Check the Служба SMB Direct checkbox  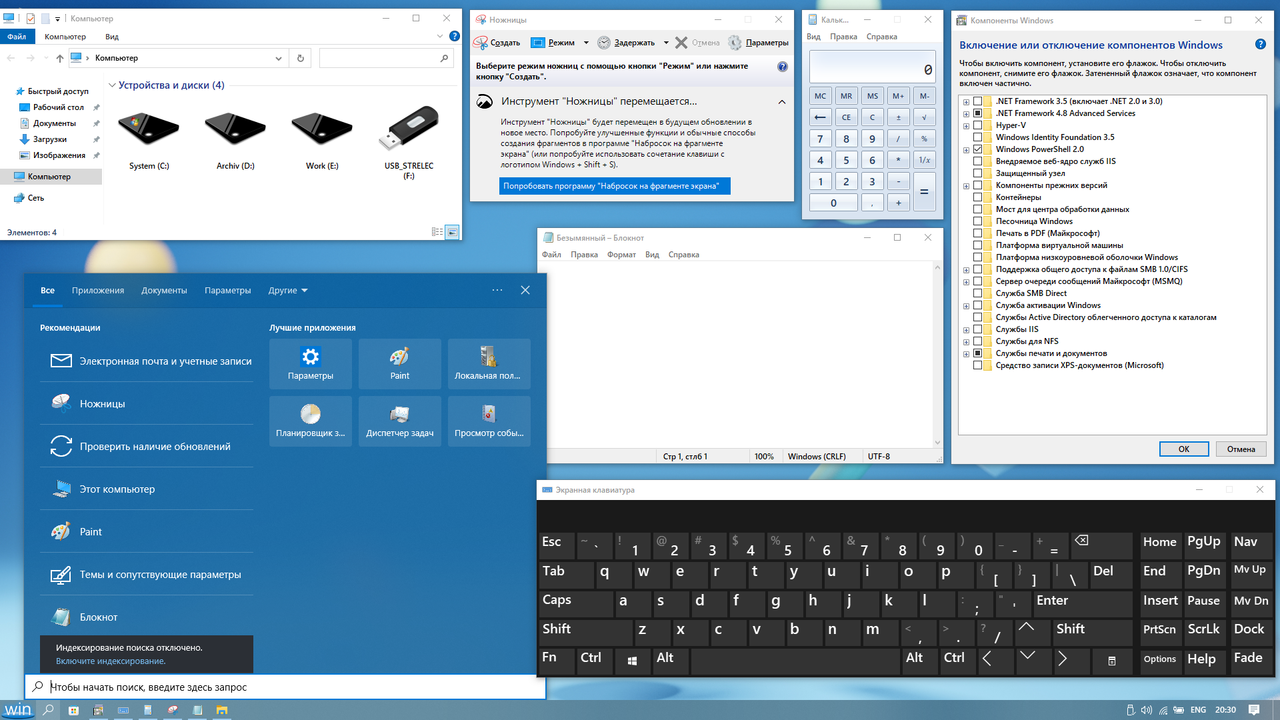pos(978,293)
